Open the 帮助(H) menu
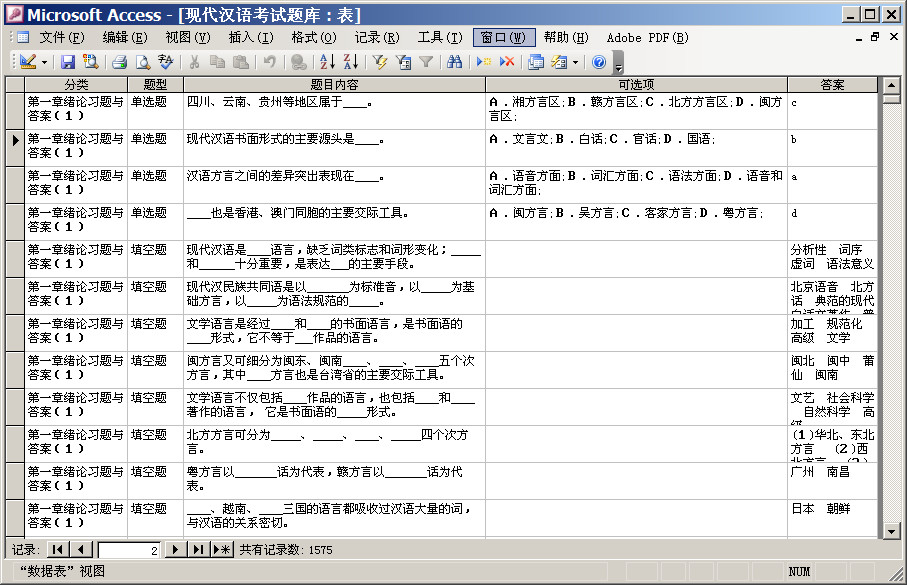907x585 pixels. click(x=566, y=38)
